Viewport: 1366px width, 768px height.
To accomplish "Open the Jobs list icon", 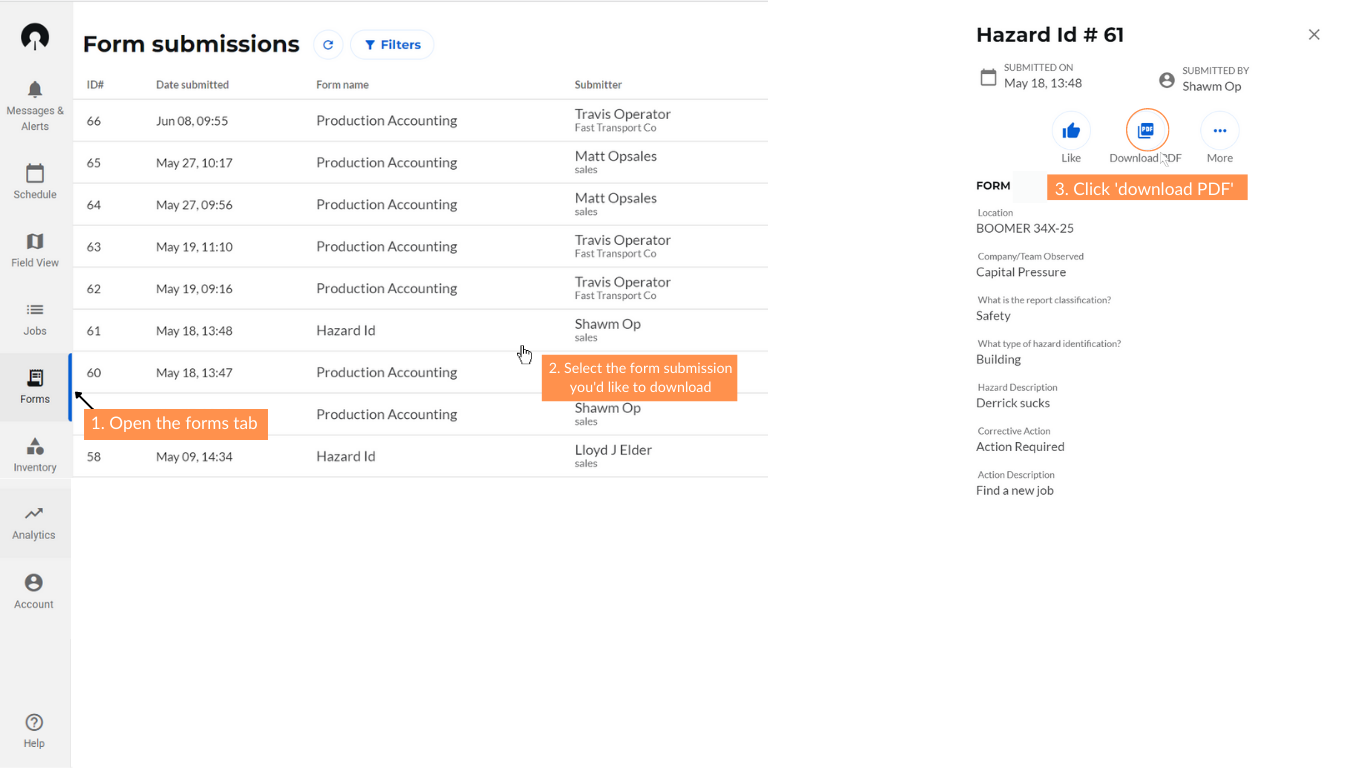I will click(x=35, y=310).
